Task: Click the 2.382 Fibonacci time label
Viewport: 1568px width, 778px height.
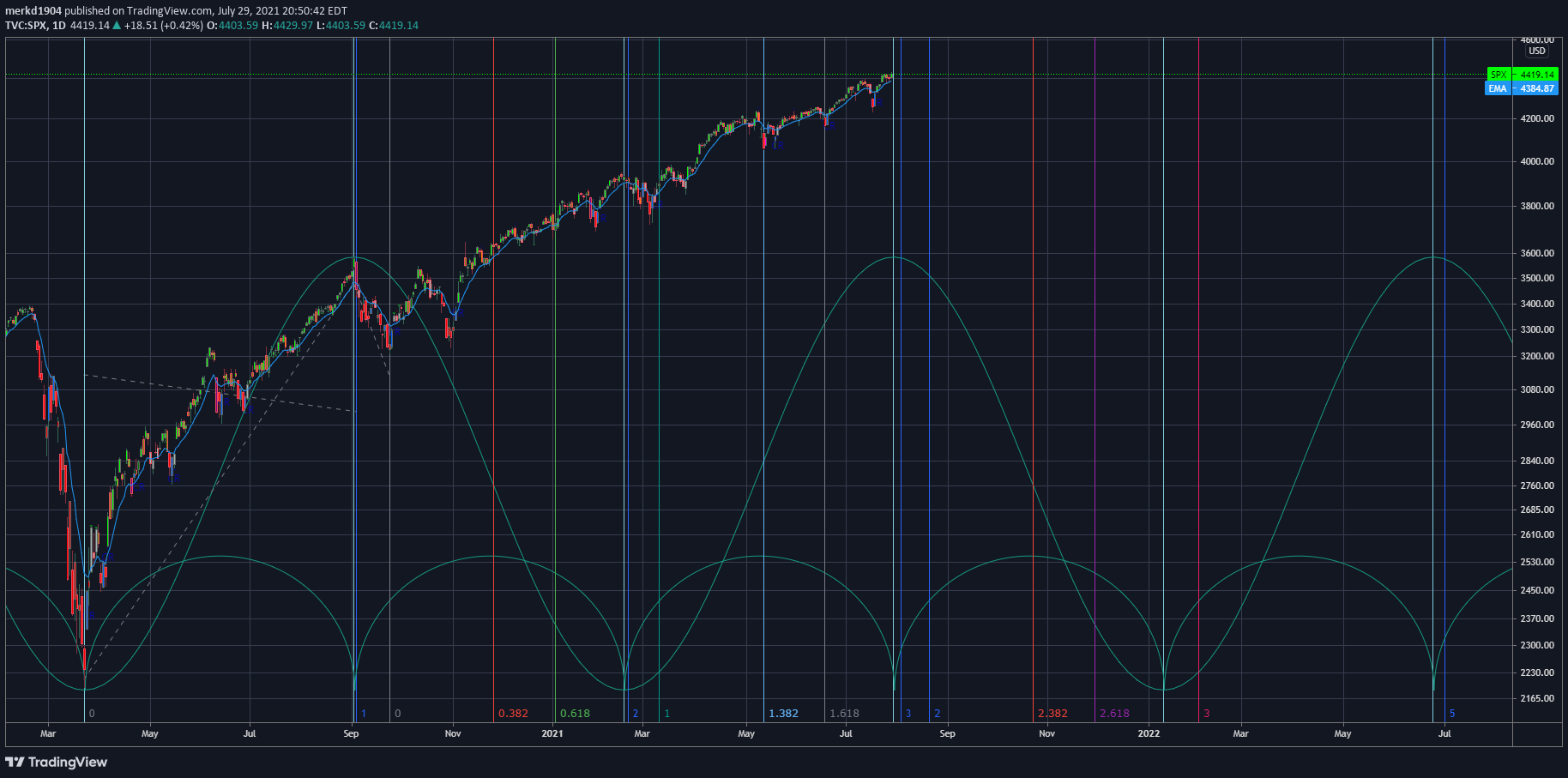Action: 1052,714
